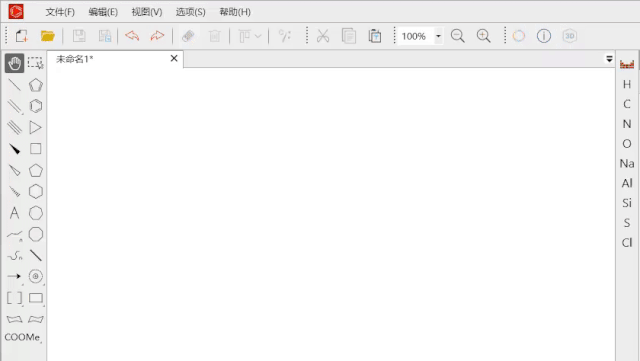
Task: Click the 100% zoom input field
Action: 416,36
